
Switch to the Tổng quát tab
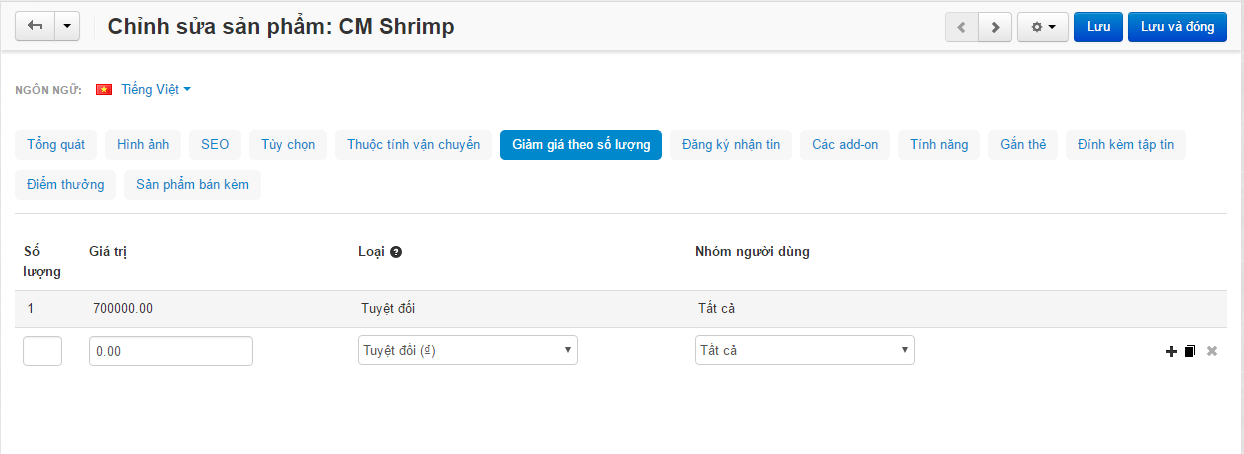point(56,145)
